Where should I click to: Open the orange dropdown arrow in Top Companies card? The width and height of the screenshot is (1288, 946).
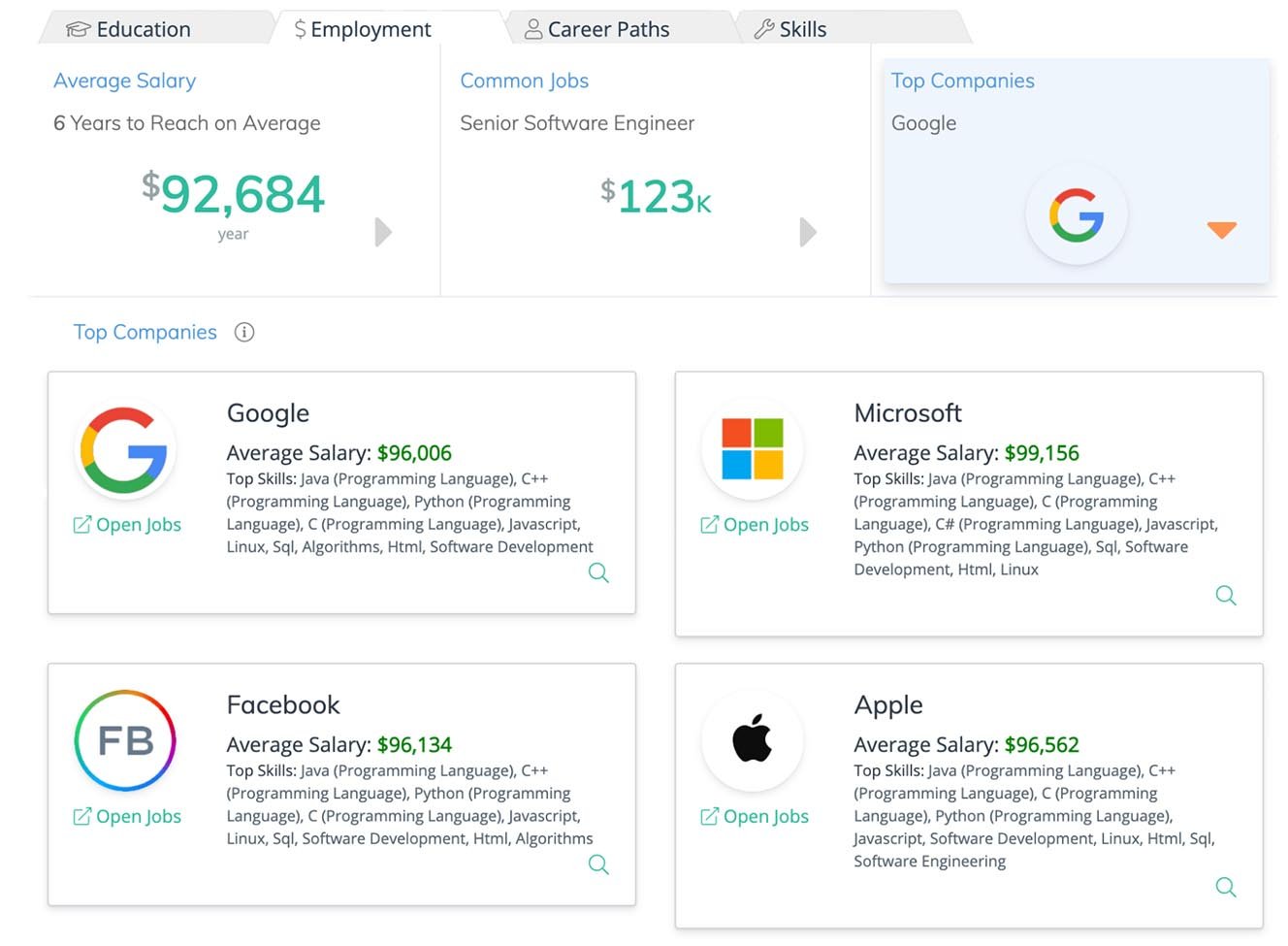(x=1222, y=230)
